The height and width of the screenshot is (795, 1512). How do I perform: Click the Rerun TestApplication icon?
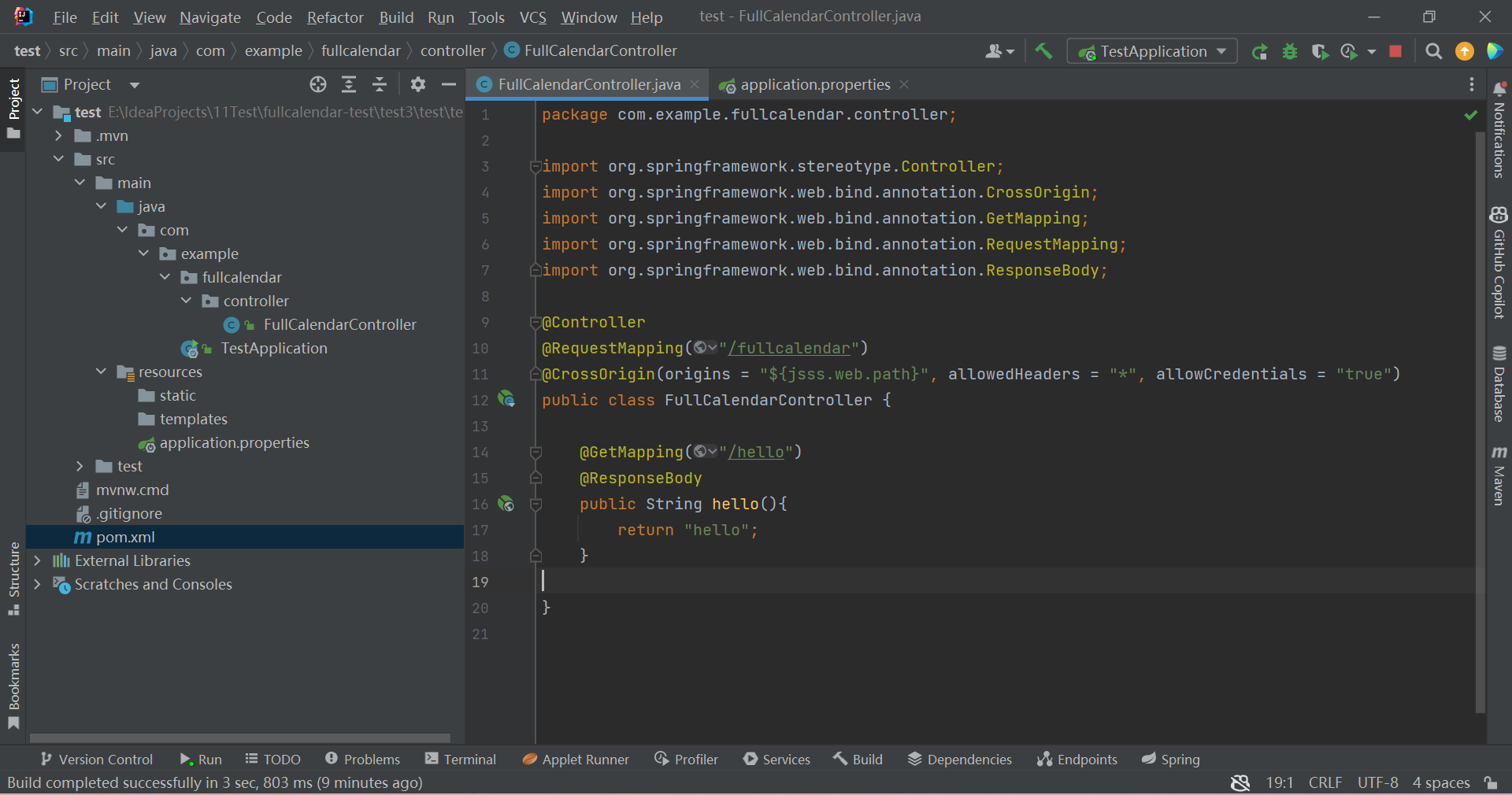pos(1259,52)
